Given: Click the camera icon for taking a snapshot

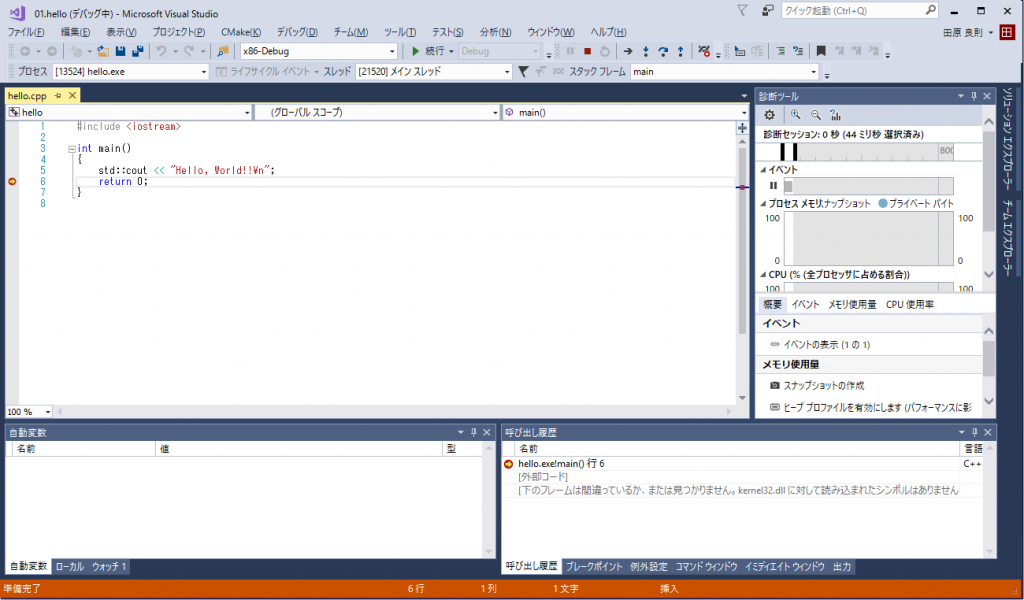Looking at the screenshot, I should click(775, 385).
